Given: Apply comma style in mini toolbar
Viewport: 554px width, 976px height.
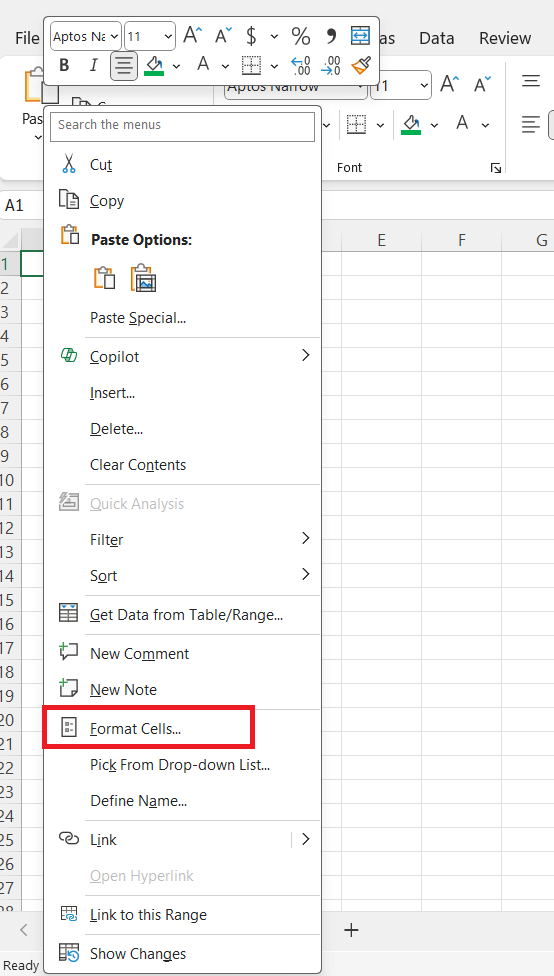Looking at the screenshot, I should coord(331,36).
